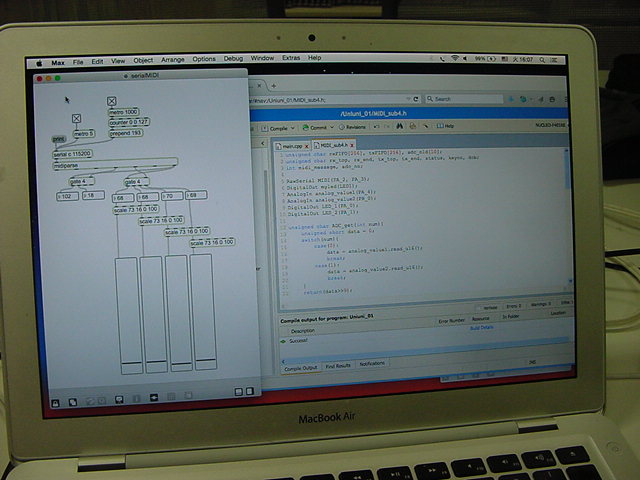Viewport: 640px width, 480px height.
Task: Click the Compile button
Action: pos(275,129)
